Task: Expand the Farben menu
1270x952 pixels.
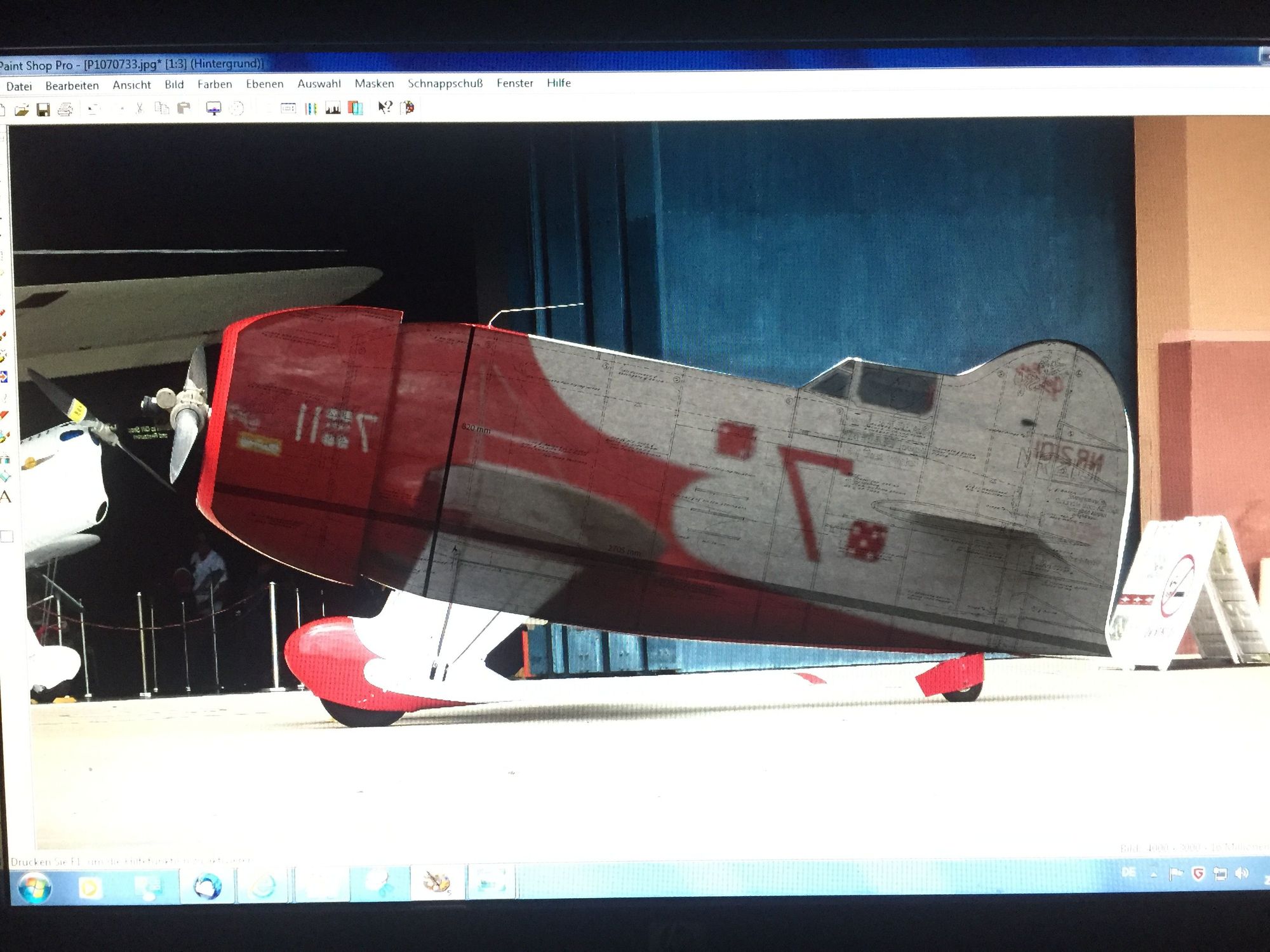Action: point(215,84)
